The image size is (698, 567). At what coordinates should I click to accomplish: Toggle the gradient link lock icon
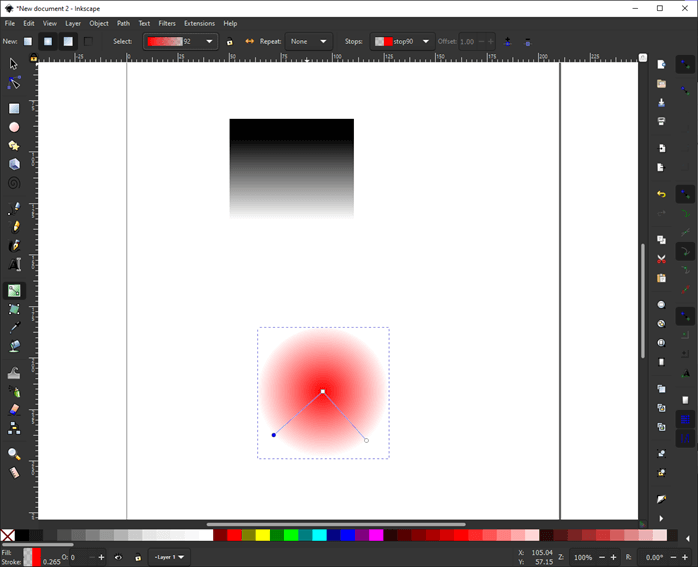tap(229, 42)
